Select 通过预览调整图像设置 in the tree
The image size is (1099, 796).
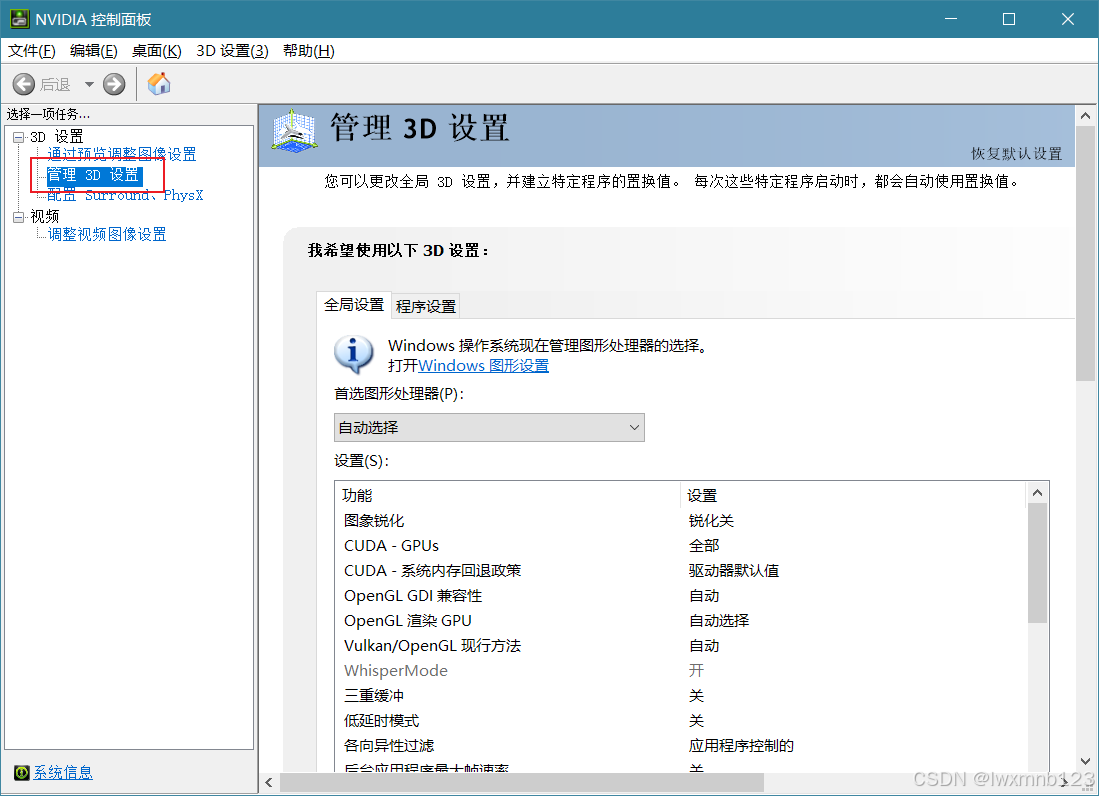(x=122, y=154)
